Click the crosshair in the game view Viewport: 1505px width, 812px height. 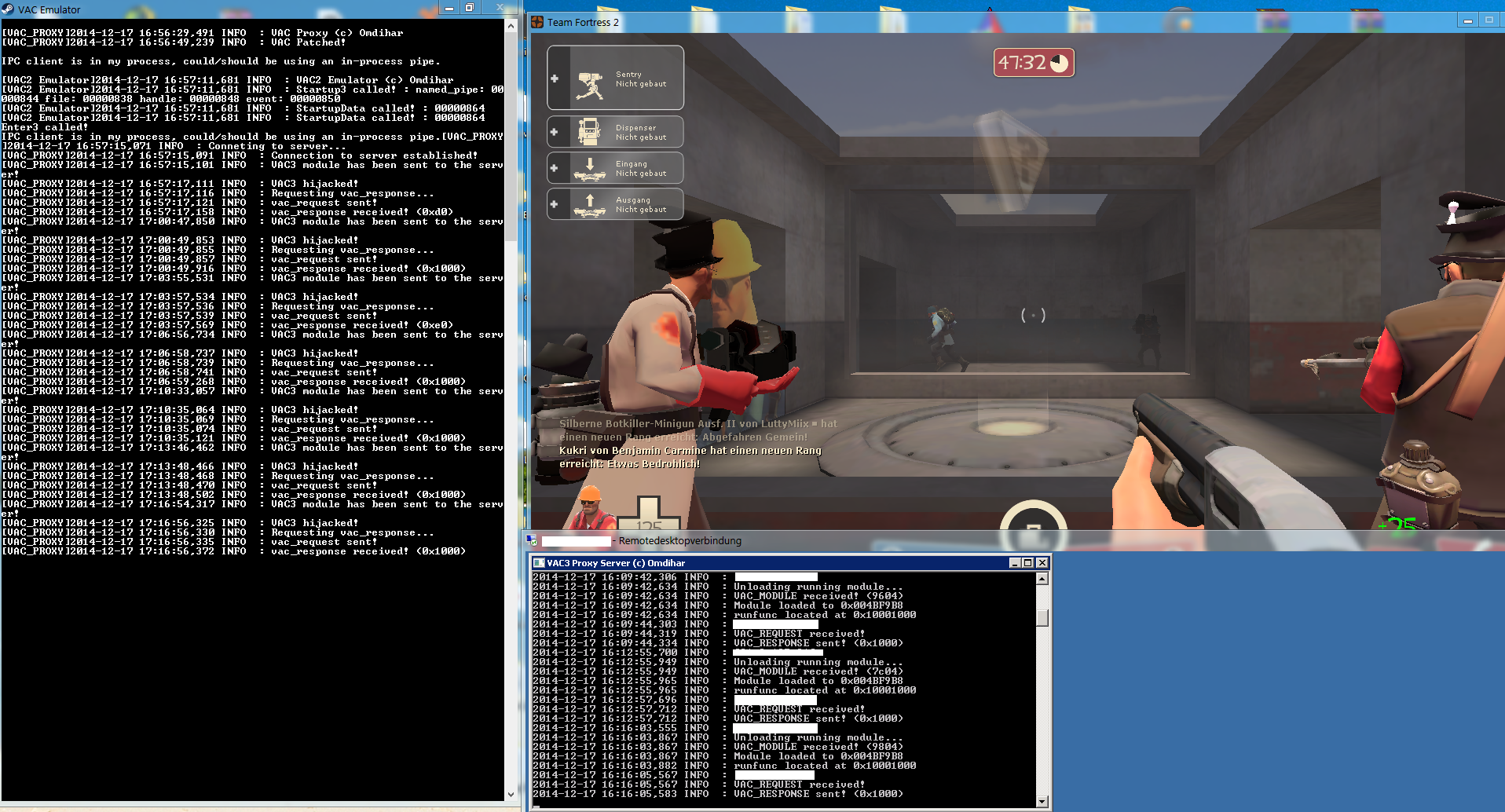tap(1033, 316)
